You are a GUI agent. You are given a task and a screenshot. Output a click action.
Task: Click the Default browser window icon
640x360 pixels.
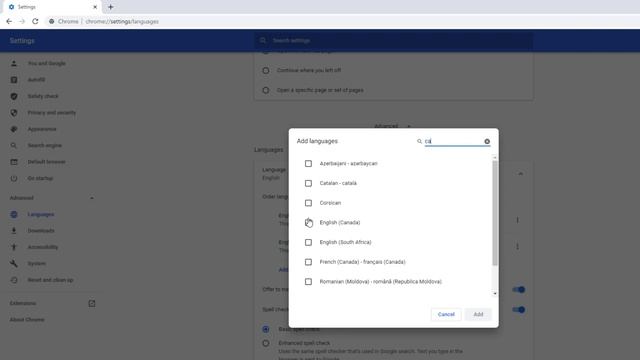coord(14,162)
